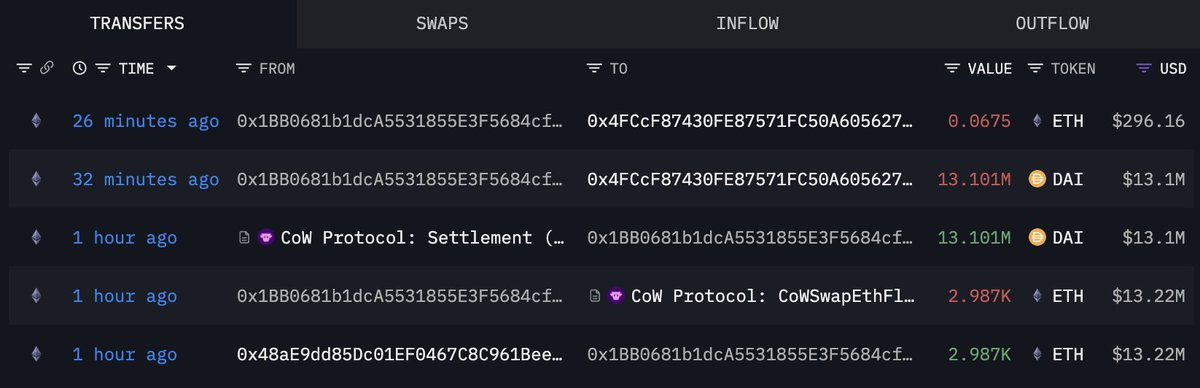Viewport: 1200px width, 388px height.
Task: Switch to the SWAPS tab
Action: point(442,23)
